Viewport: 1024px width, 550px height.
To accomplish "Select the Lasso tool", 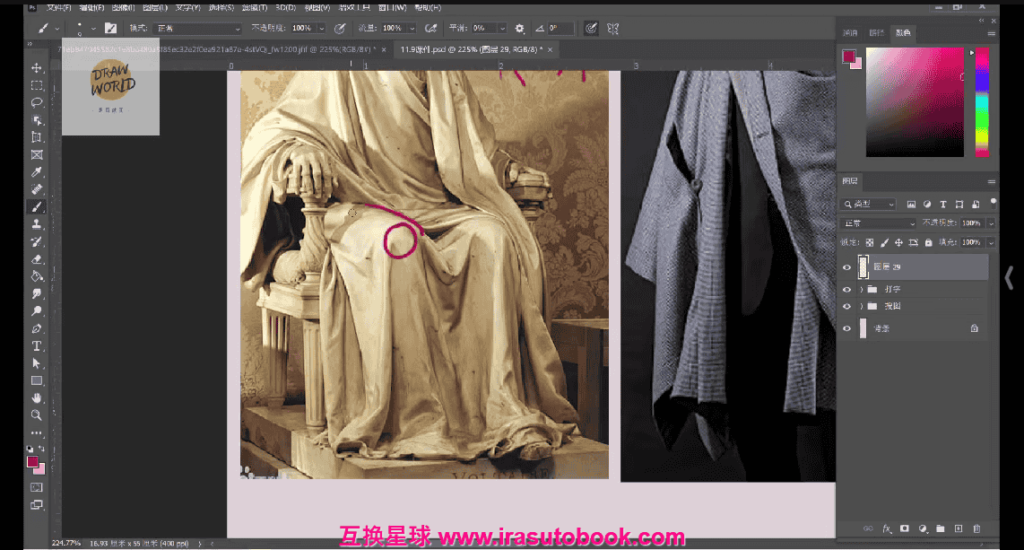I will click(37, 103).
